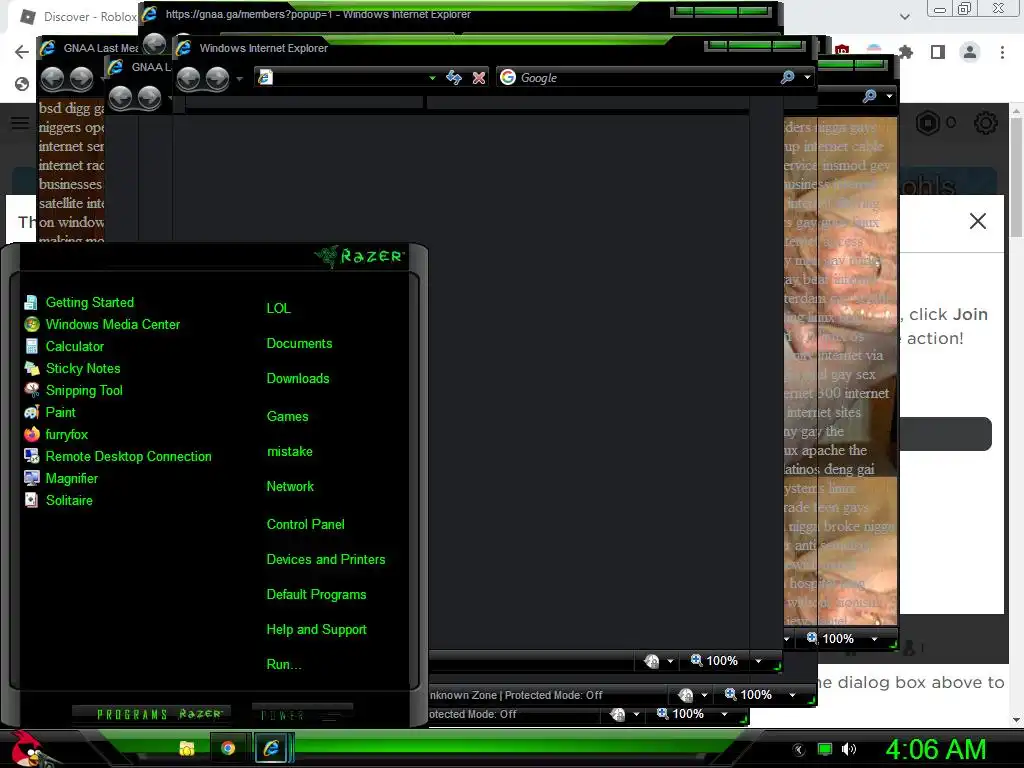Open Network from the start menu
1024x768 pixels.
click(290, 487)
